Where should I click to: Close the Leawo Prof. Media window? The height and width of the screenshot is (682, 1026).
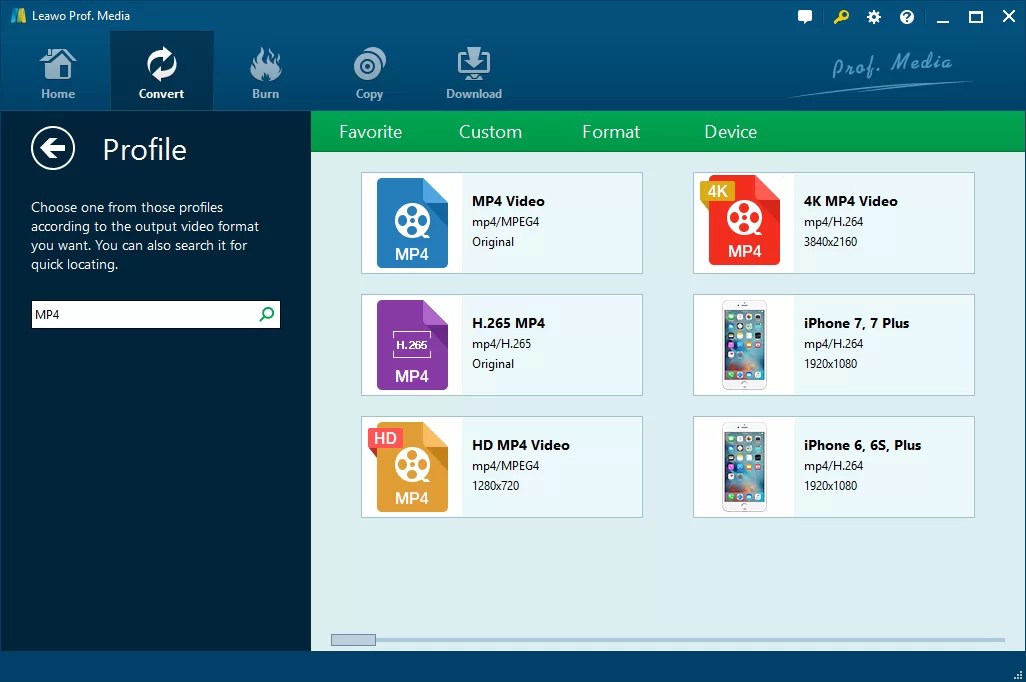tap(1009, 16)
